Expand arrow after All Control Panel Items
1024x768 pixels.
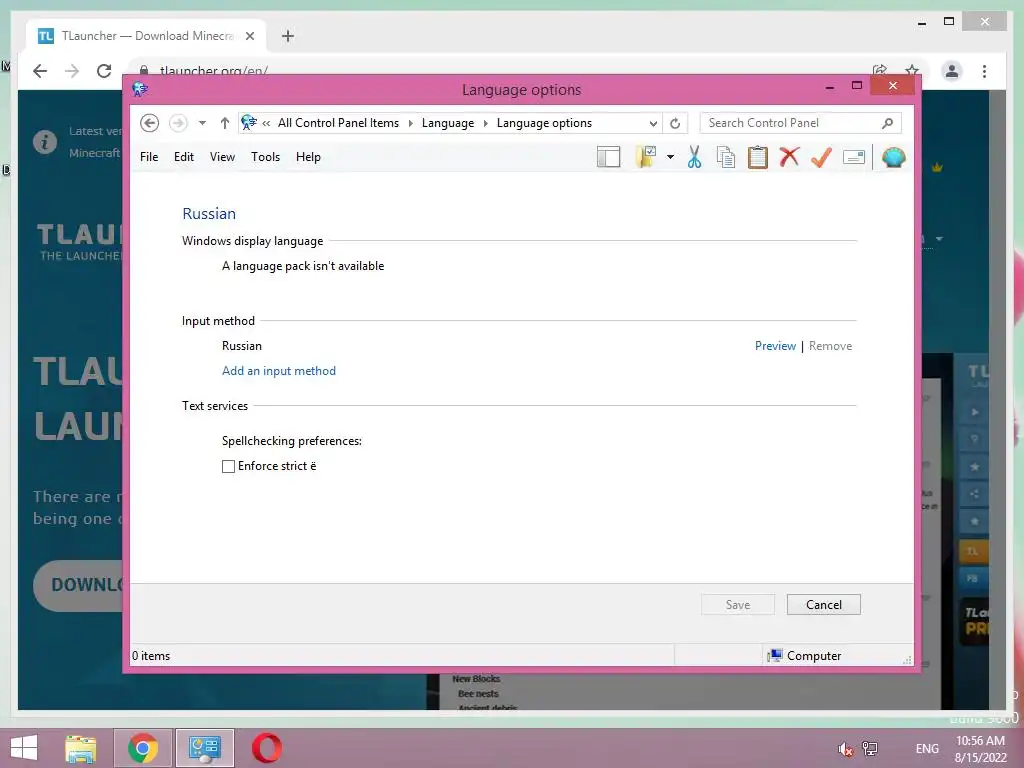(x=411, y=123)
